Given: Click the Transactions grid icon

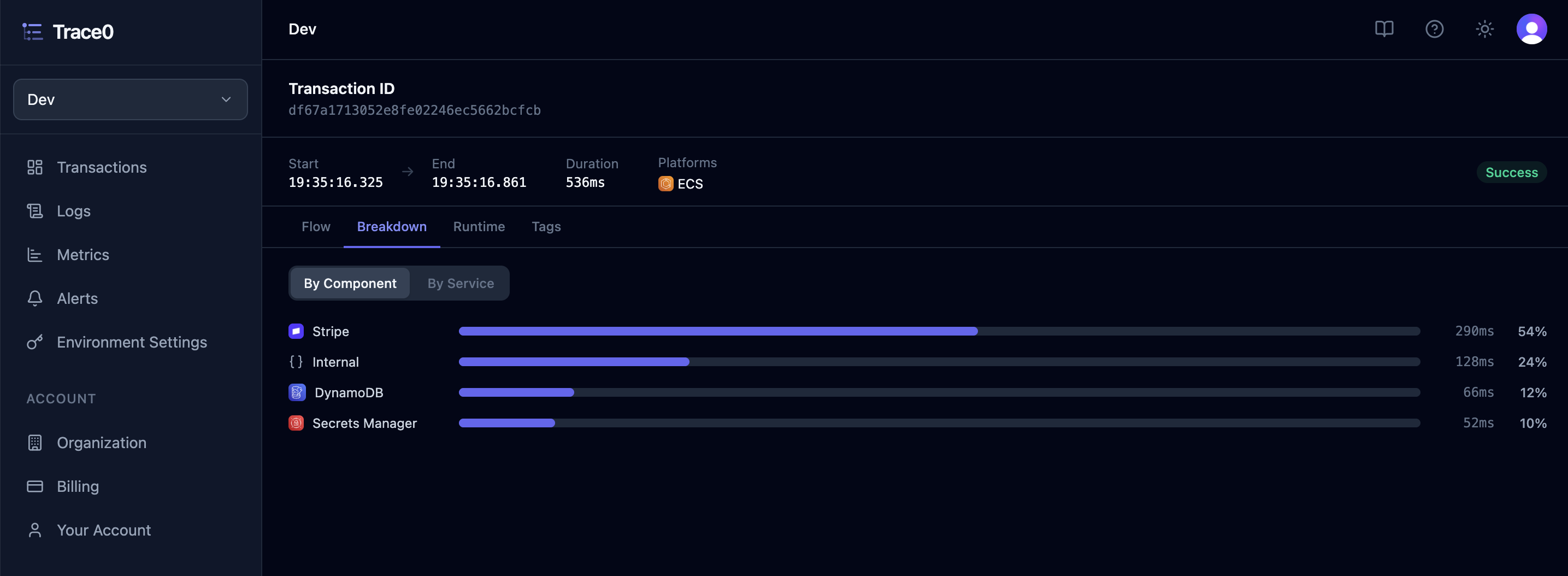Looking at the screenshot, I should click(x=35, y=167).
